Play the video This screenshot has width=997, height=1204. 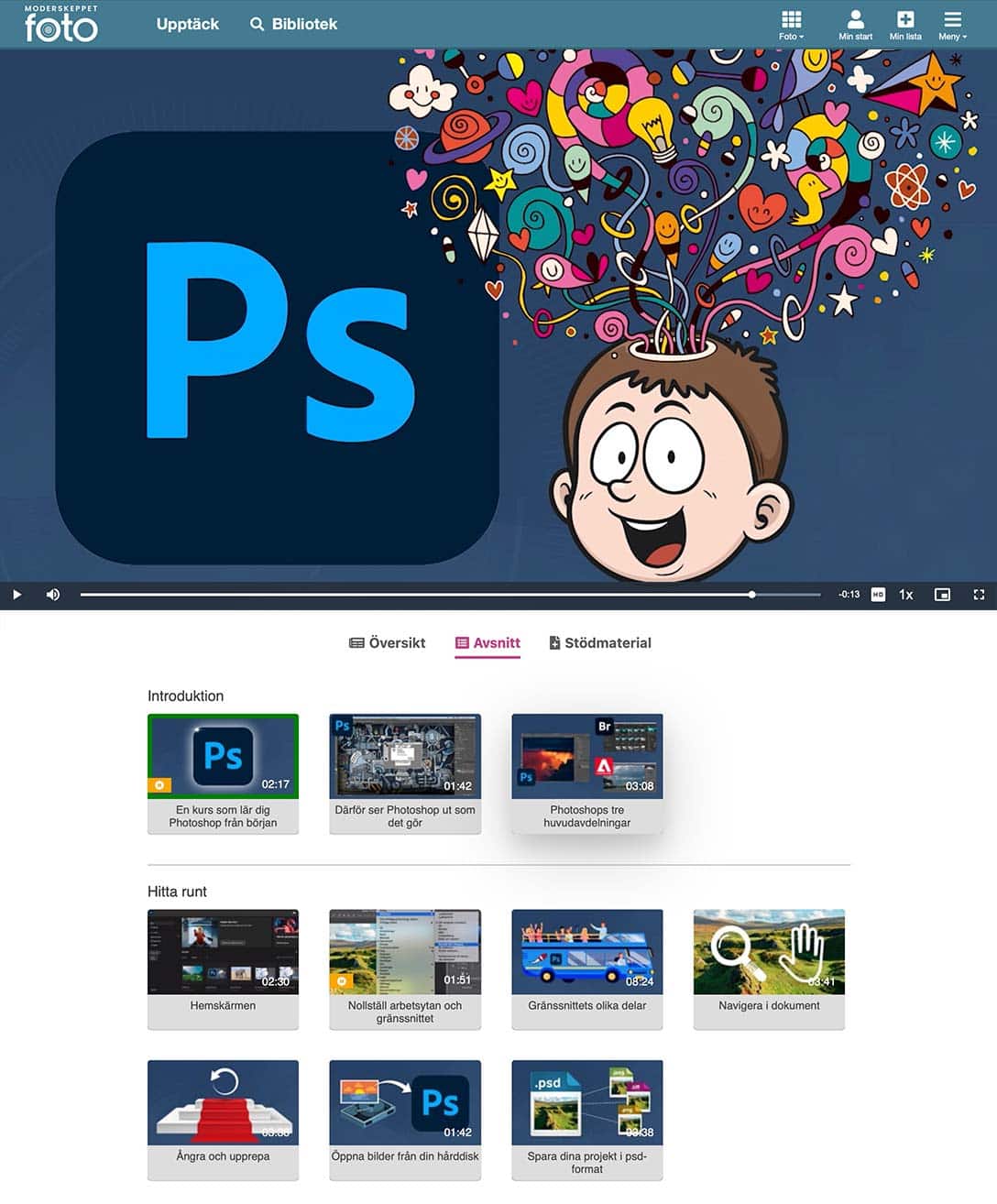coord(16,595)
